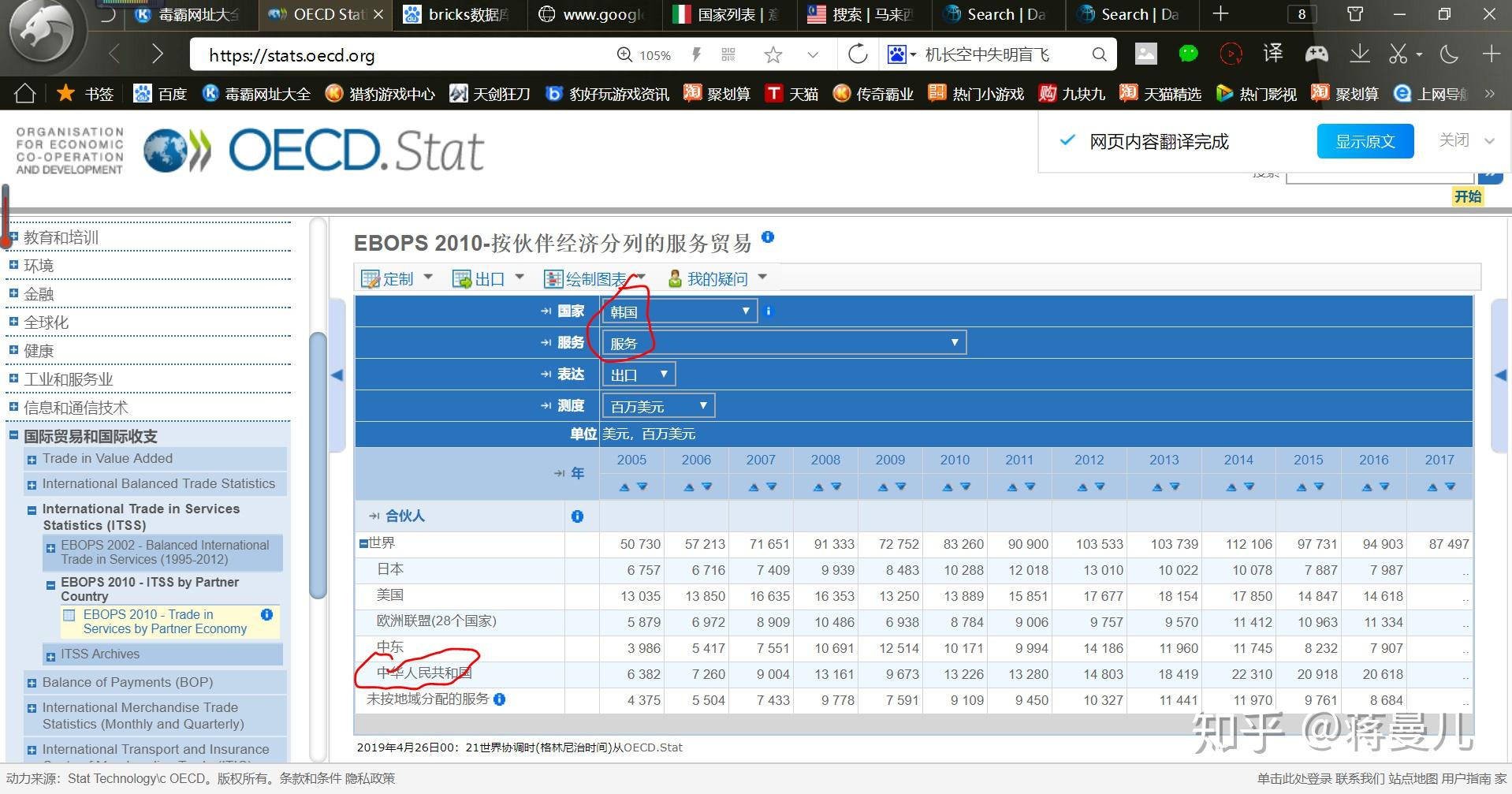Click the 开始 search button
The width and height of the screenshot is (1512, 794).
coord(1468,196)
